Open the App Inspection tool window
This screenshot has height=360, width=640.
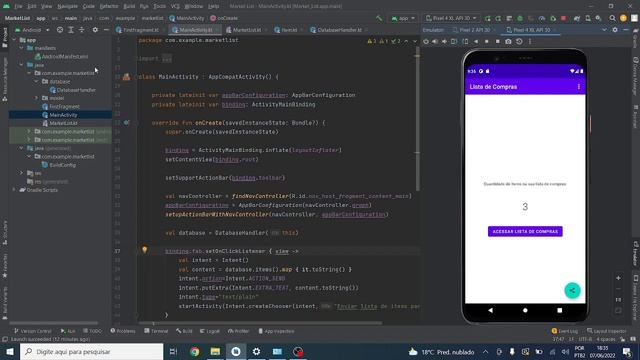pos(276,331)
